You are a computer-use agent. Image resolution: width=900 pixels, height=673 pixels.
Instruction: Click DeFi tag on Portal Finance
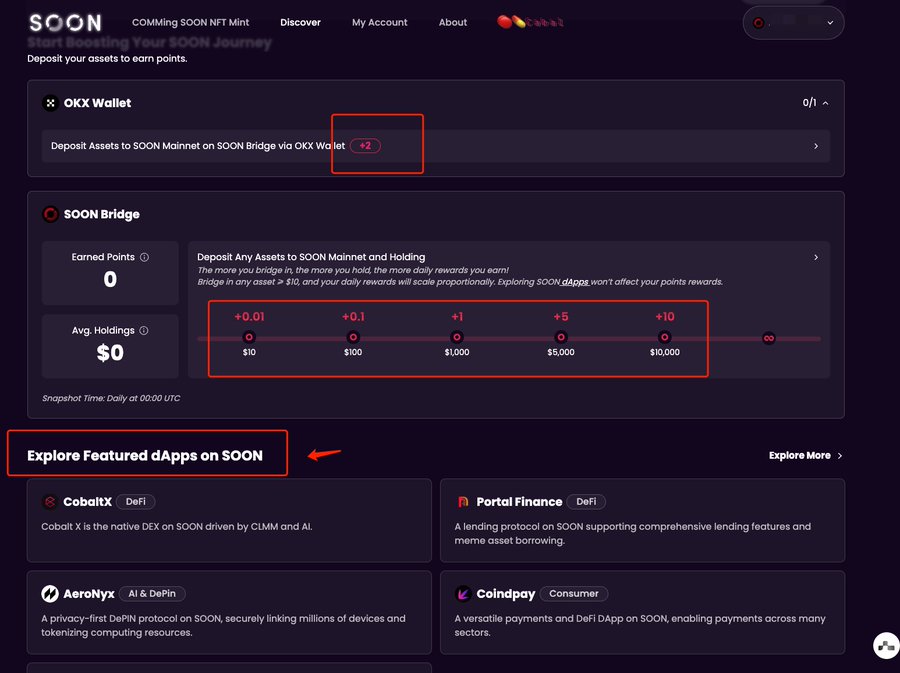pyautogui.click(x=586, y=501)
